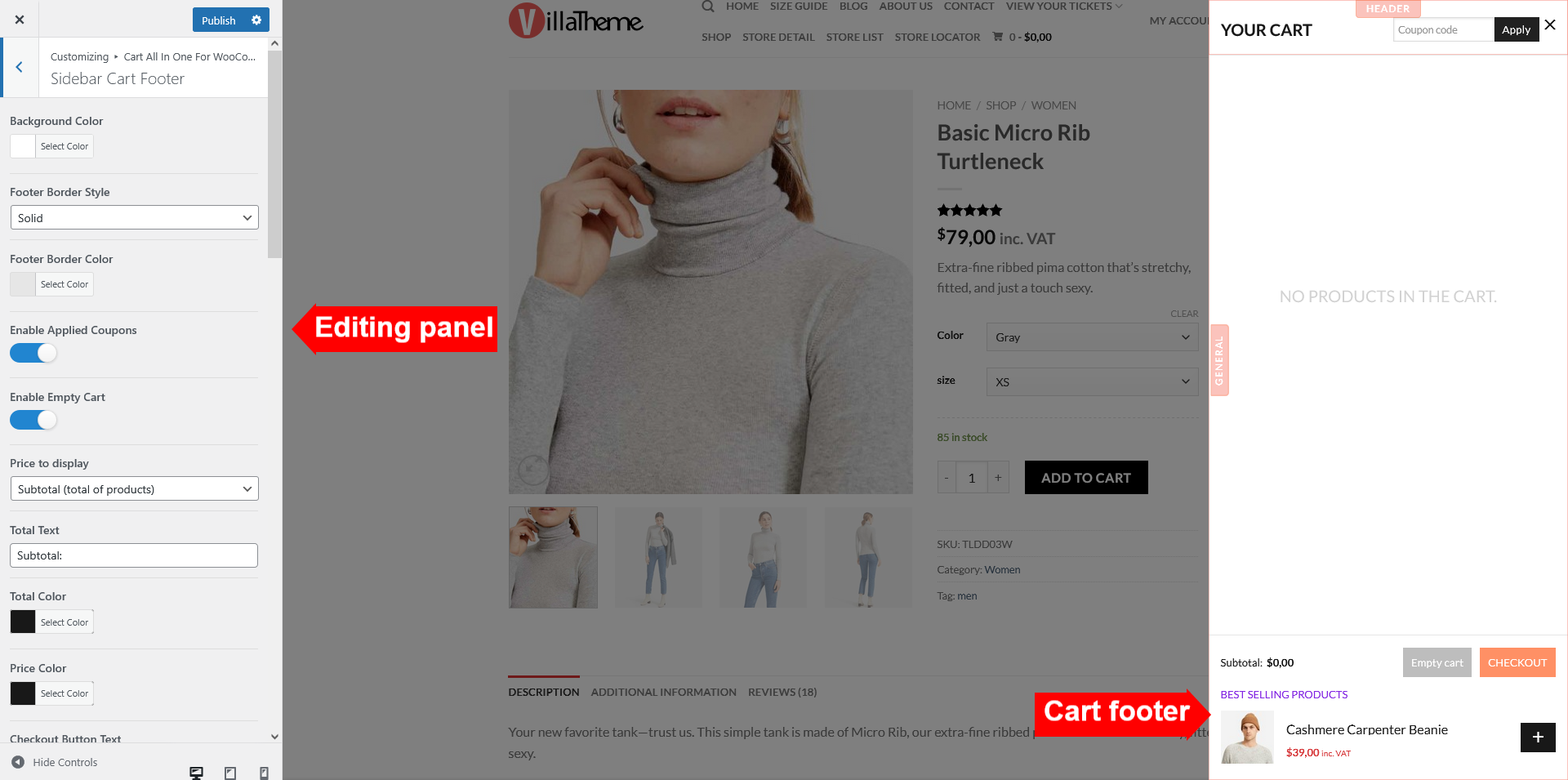Go back using the left chevron arrow
The height and width of the screenshot is (780, 1568).
20,67
